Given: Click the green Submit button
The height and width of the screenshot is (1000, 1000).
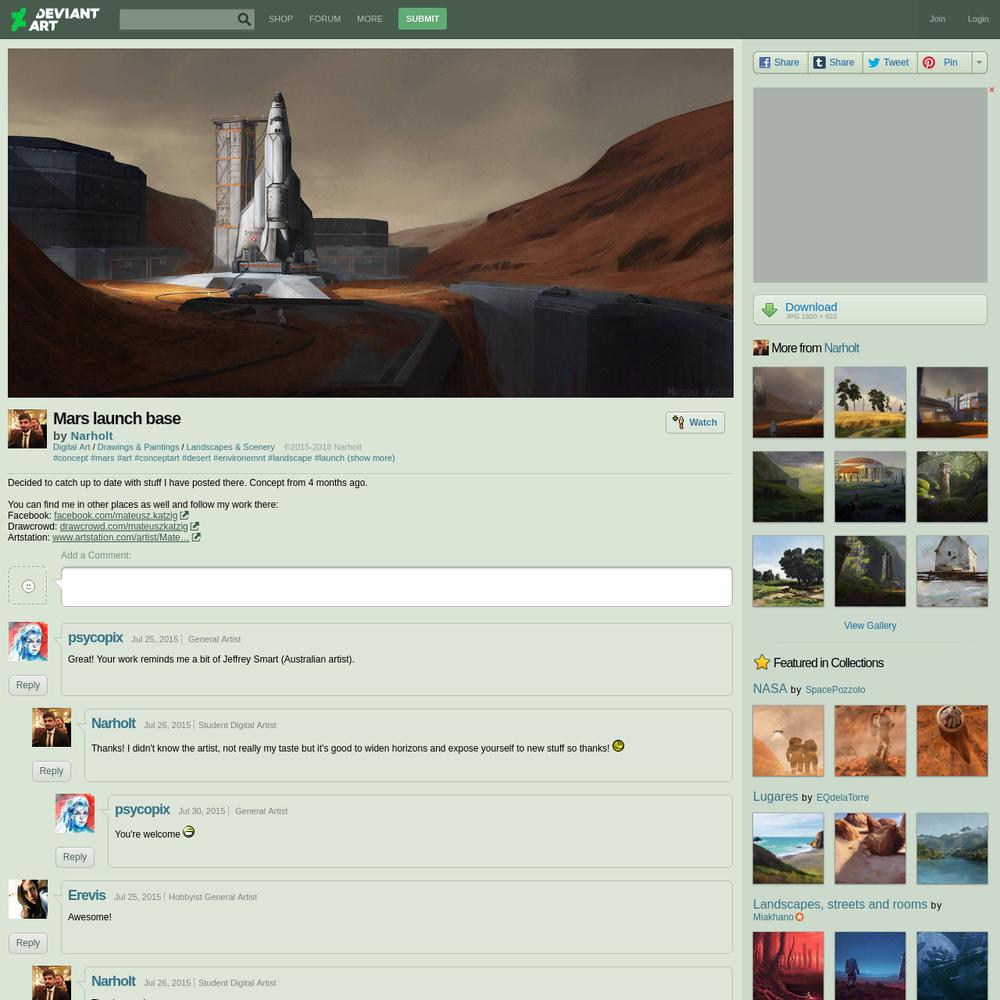Looking at the screenshot, I should pyautogui.click(x=422, y=19).
